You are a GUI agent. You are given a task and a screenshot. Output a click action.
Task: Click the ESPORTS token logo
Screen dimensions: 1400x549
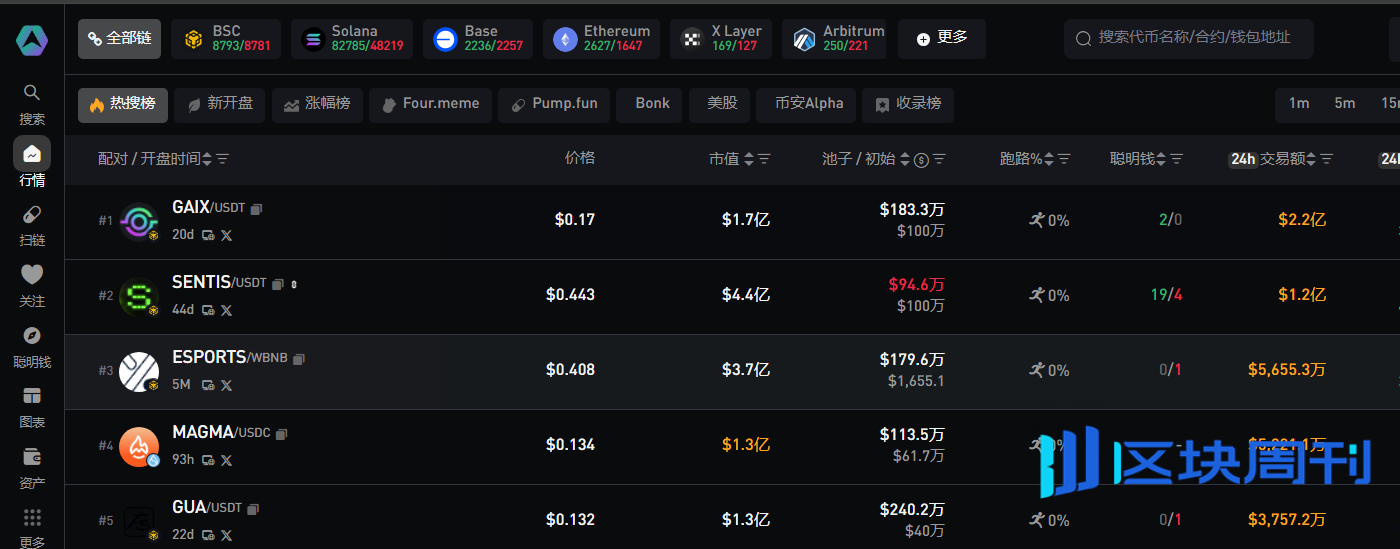(x=139, y=372)
